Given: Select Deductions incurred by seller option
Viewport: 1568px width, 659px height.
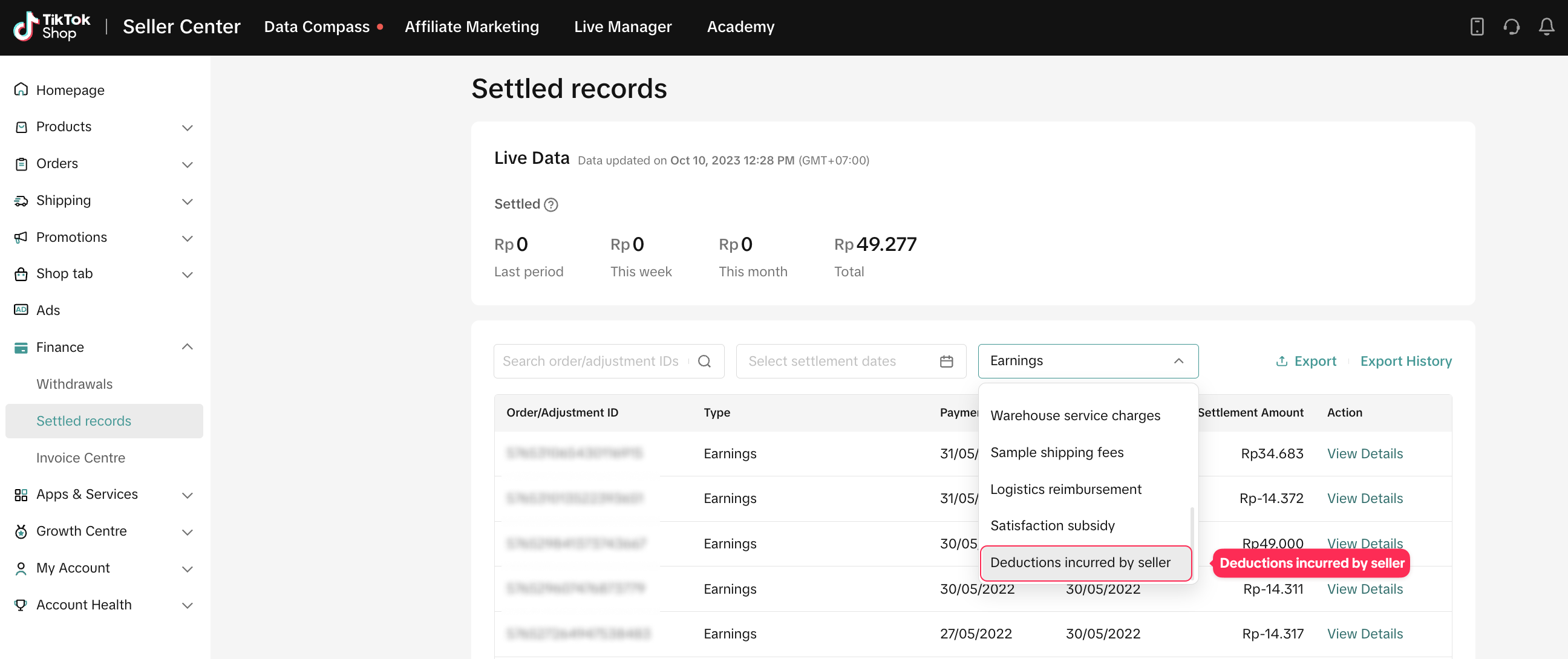Looking at the screenshot, I should point(1080,562).
